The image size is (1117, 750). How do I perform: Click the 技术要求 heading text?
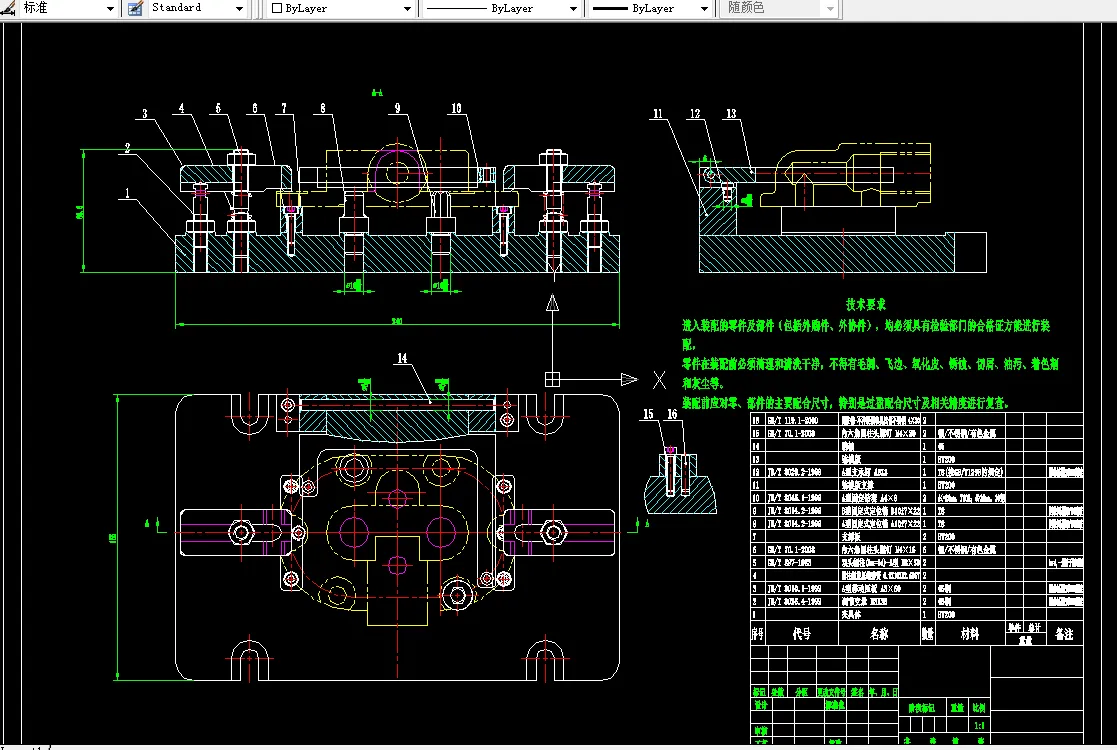coord(866,304)
